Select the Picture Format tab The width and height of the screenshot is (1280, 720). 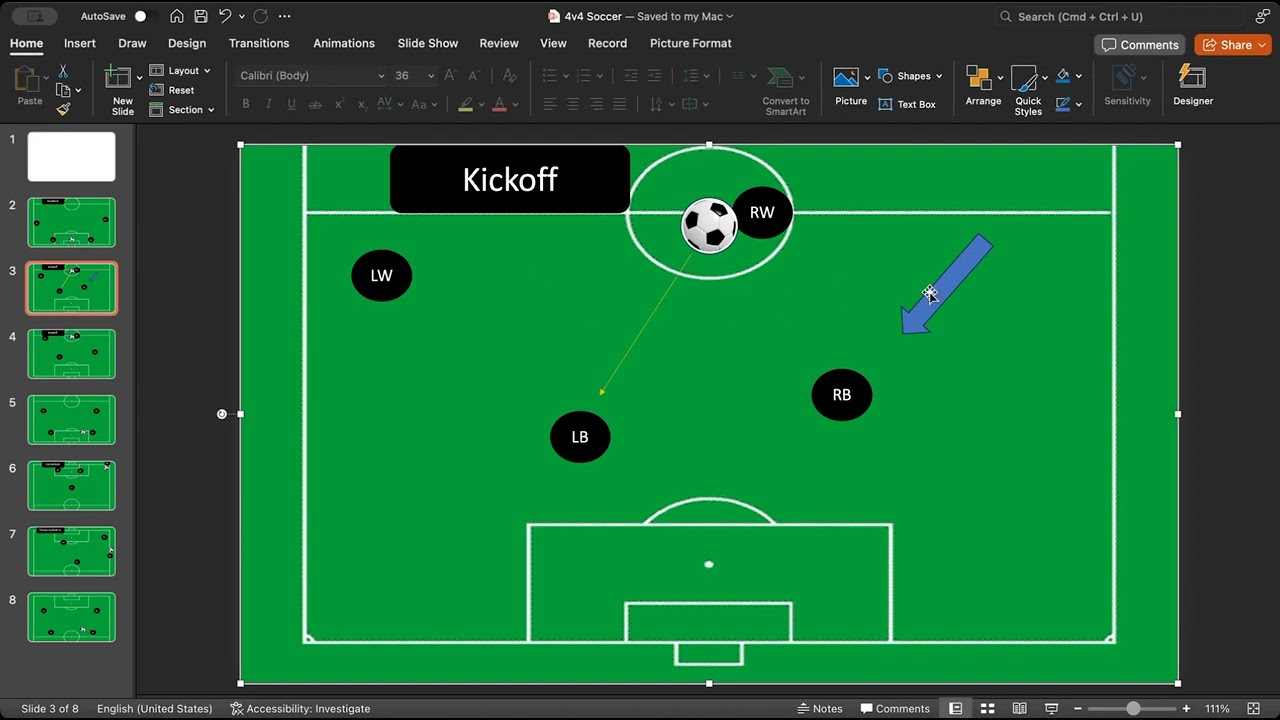click(691, 43)
